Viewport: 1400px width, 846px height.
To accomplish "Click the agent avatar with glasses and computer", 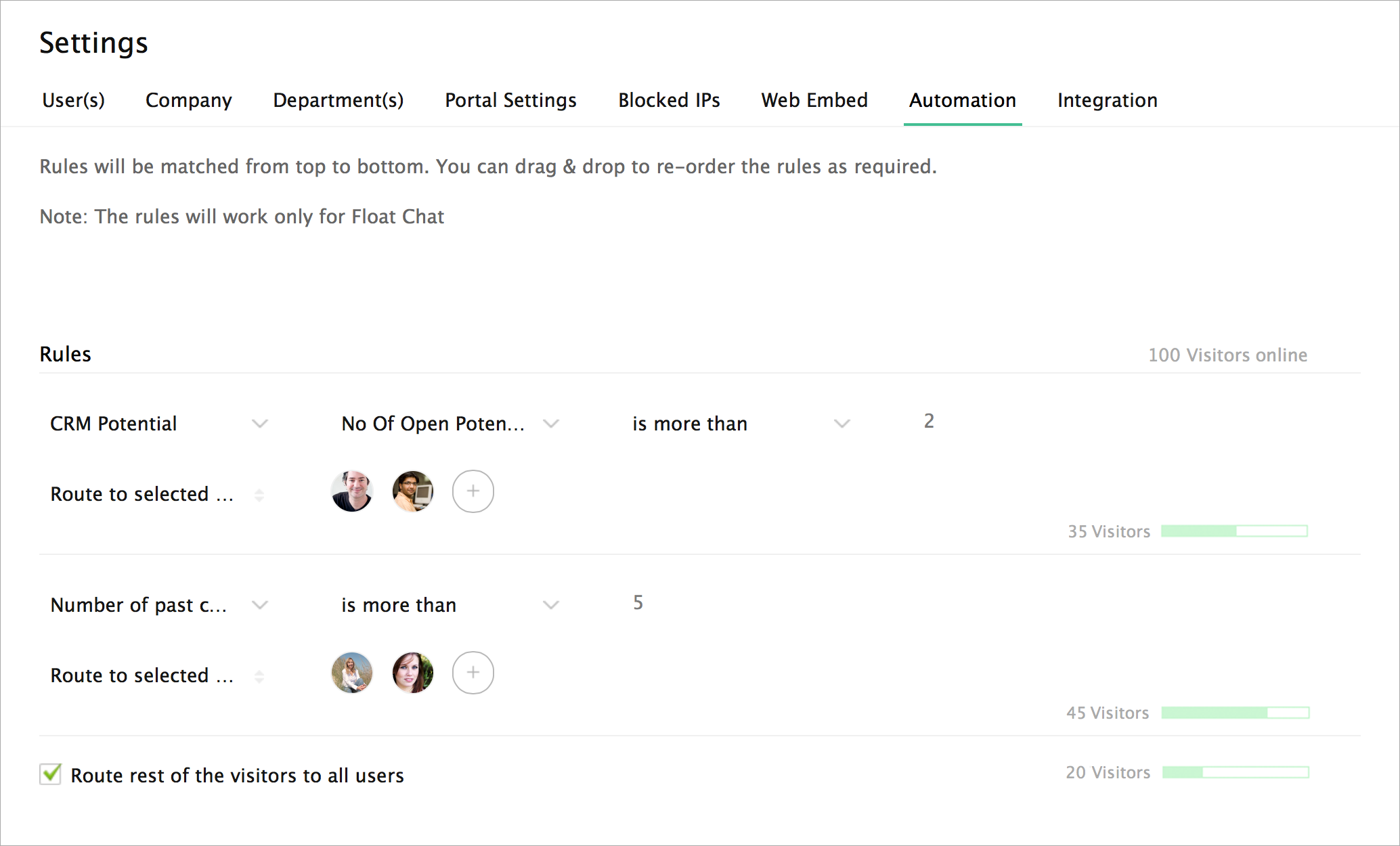I will pos(412,491).
